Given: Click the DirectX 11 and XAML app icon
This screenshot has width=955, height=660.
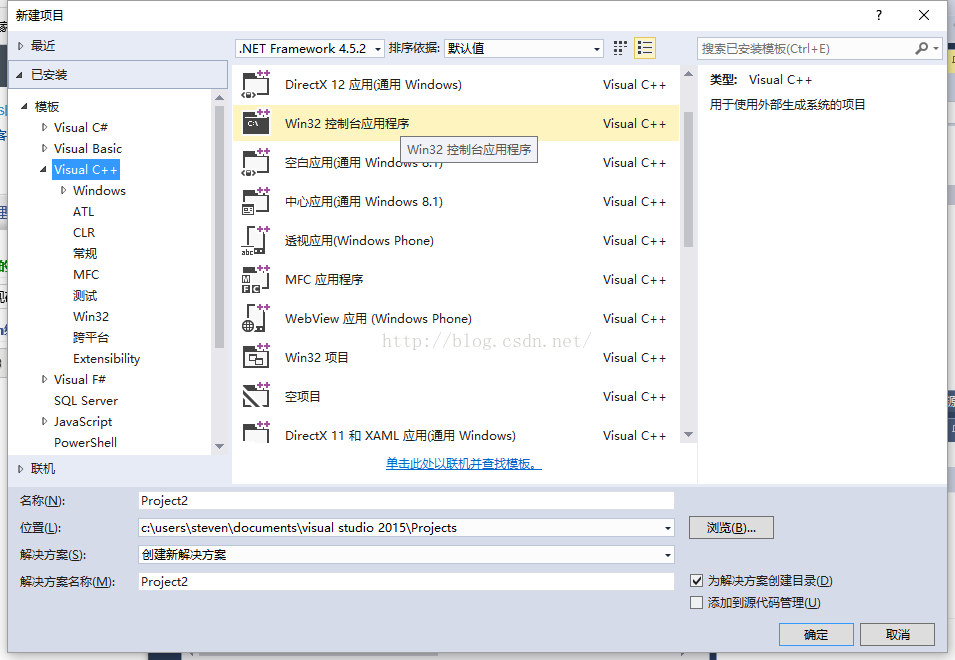Looking at the screenshot, I should click(x=256, y=432).
